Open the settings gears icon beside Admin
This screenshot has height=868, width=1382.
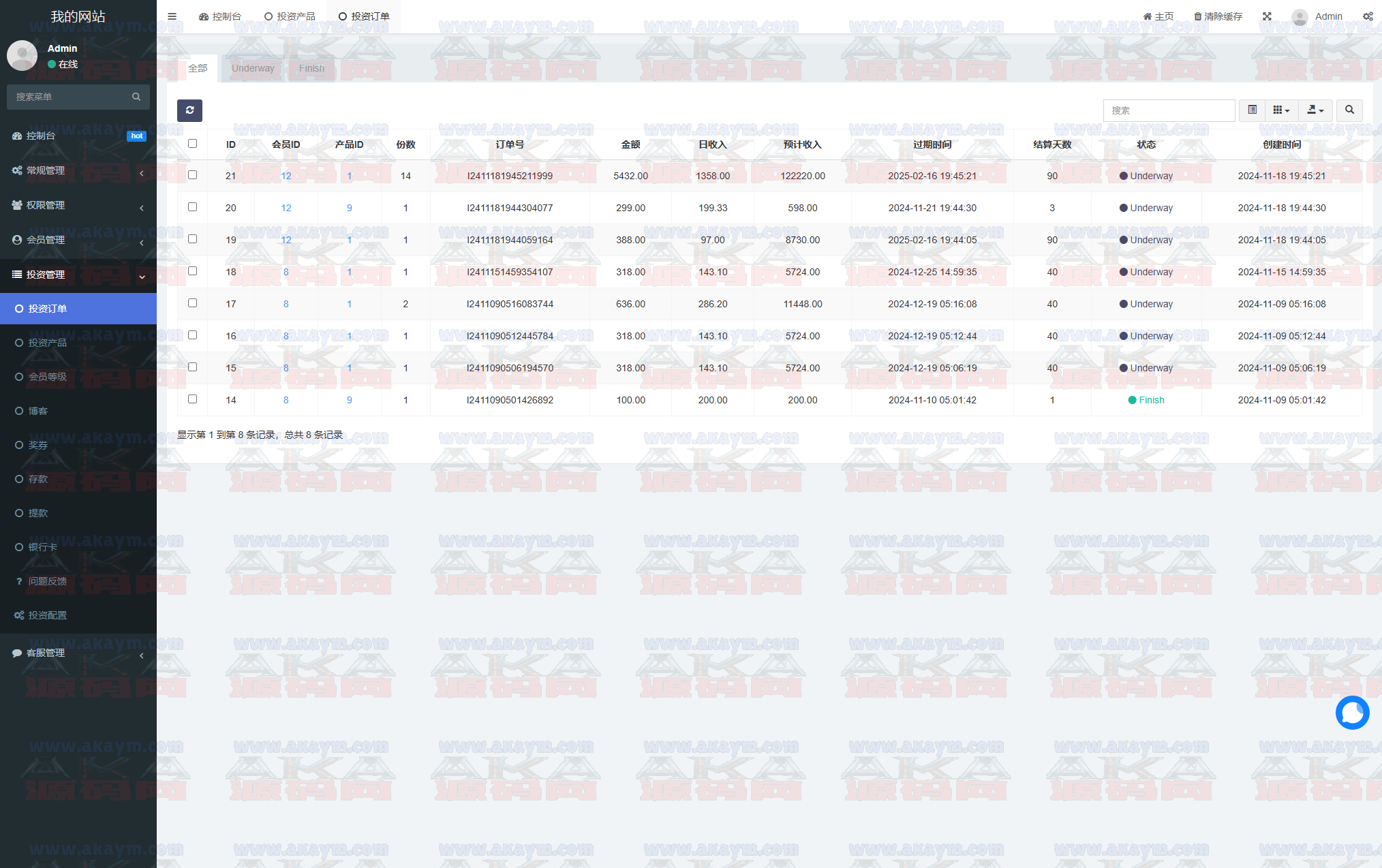(x=1367, y=16)
